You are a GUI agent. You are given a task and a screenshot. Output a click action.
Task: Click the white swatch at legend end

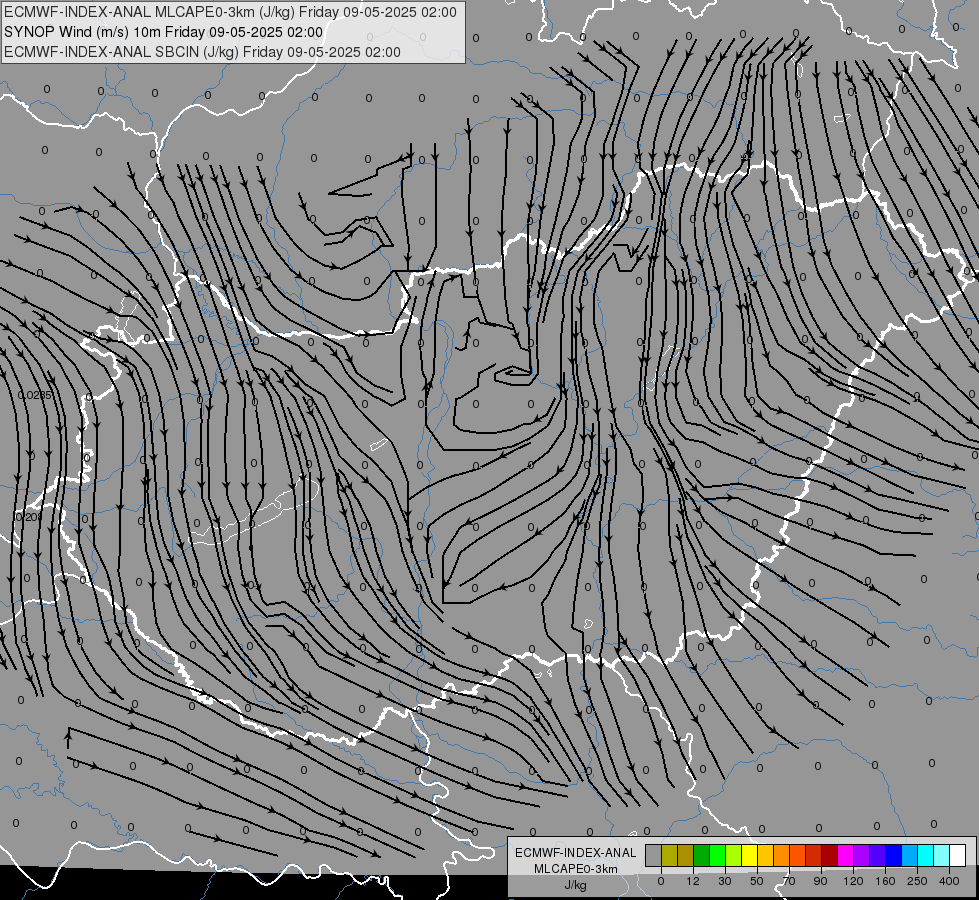958,855
